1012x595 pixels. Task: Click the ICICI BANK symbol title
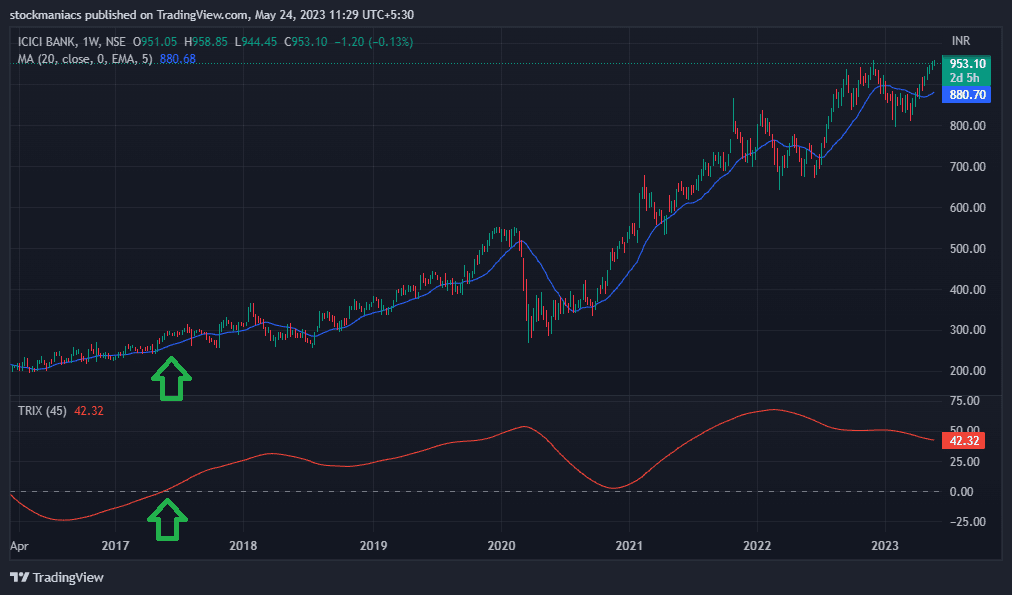(47, 42)
